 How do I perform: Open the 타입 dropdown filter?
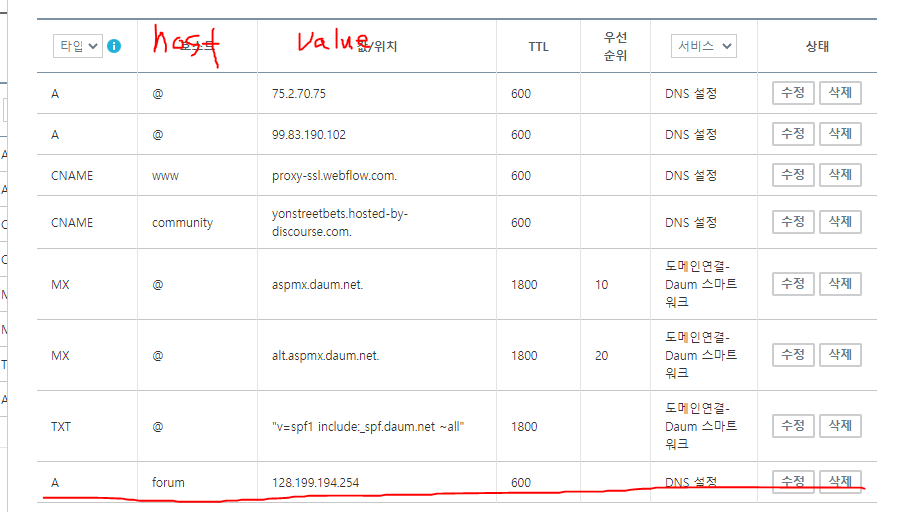[78, 46]
